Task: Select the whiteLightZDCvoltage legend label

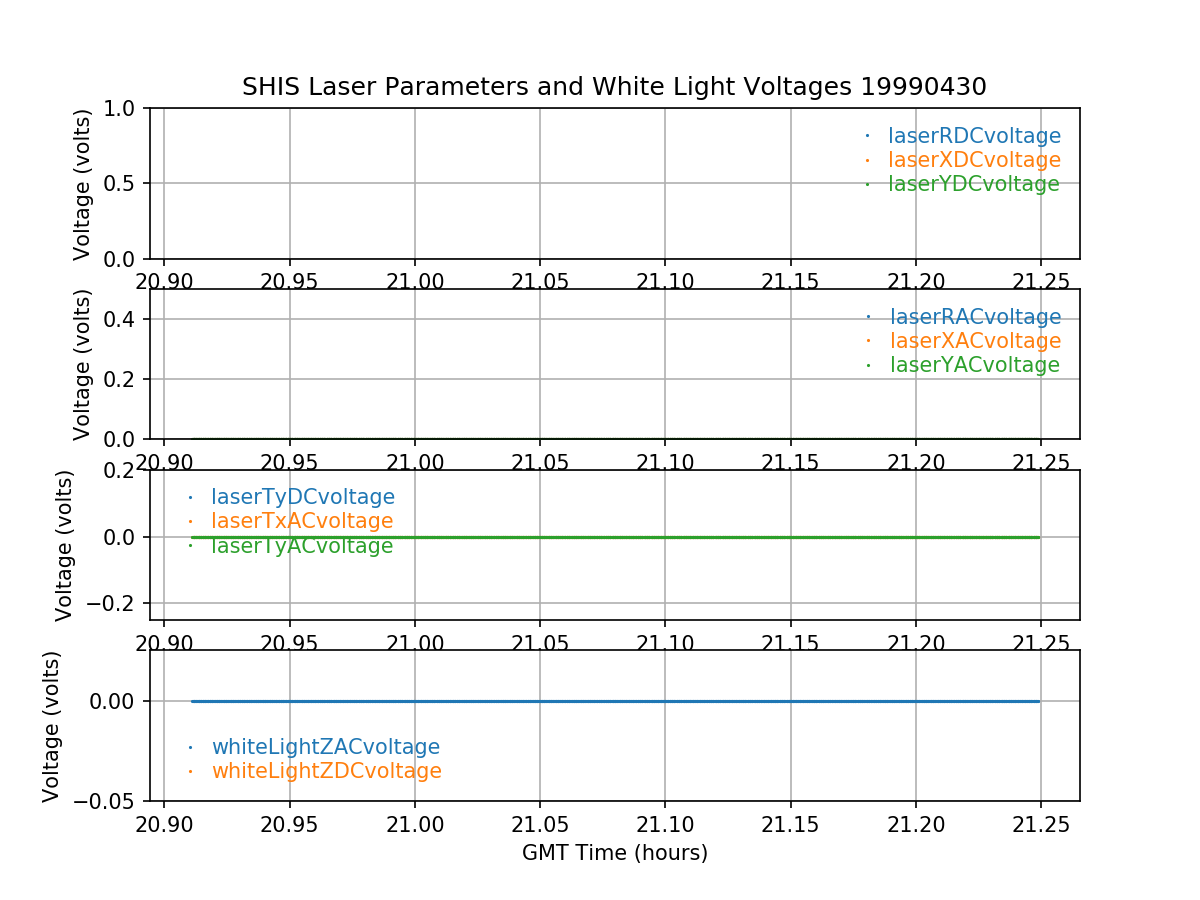Action: [x=326, y=771]
